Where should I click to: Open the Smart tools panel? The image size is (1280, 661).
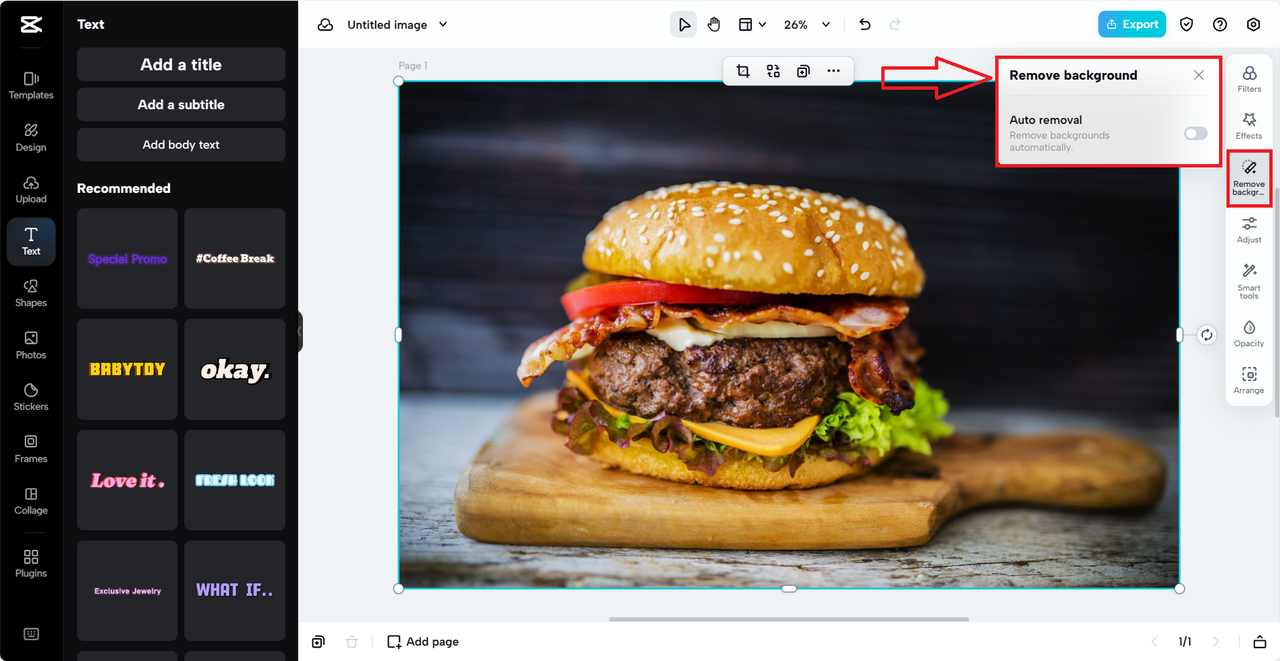point(1249,281)
